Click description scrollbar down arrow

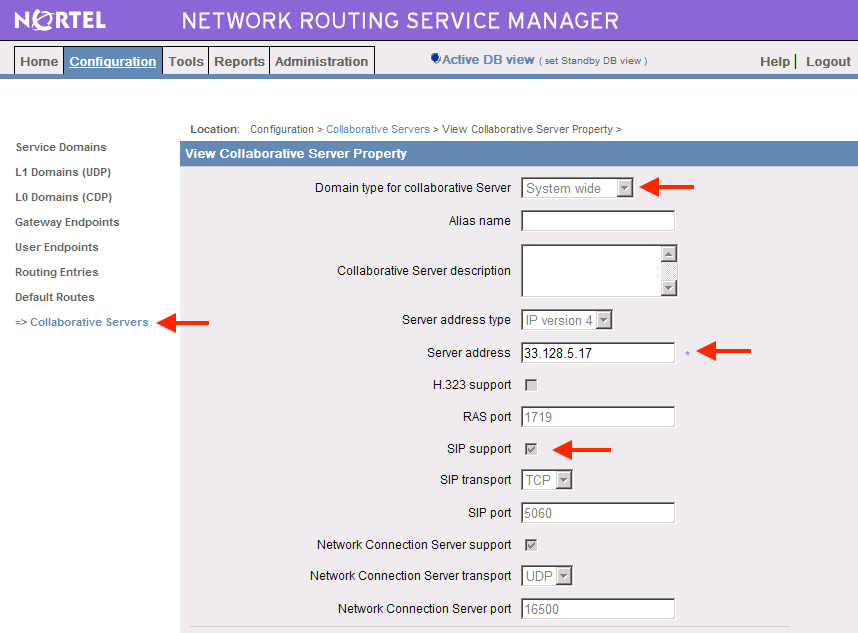(669, 288)
